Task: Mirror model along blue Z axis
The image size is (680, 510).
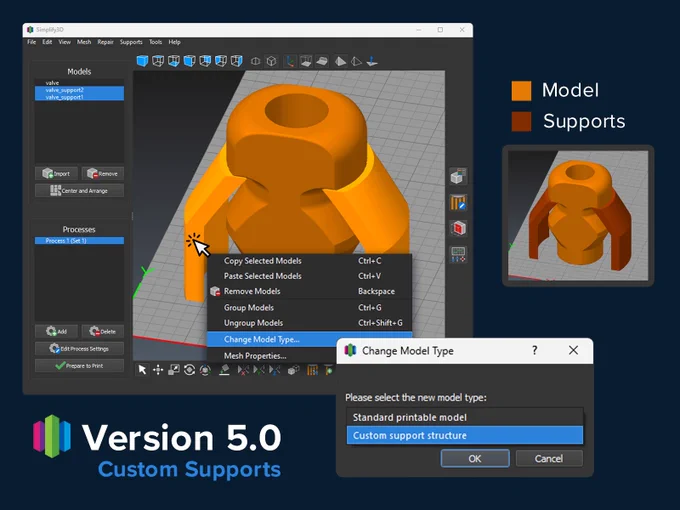Action: 275,370
